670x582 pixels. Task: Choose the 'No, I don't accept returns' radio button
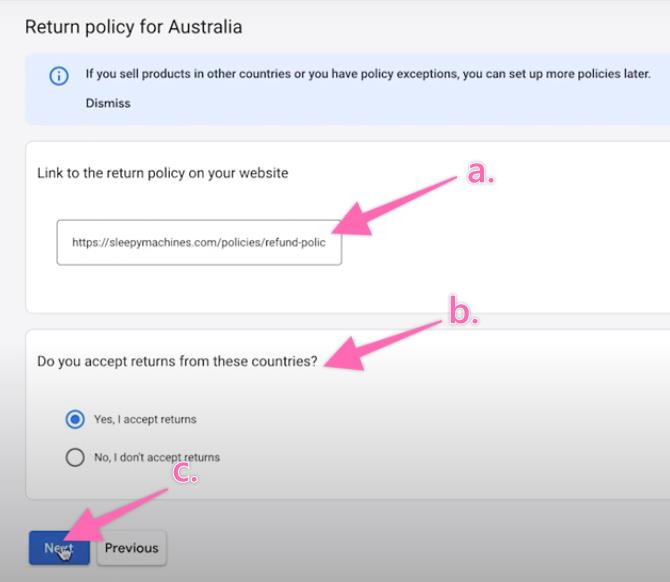75,458
